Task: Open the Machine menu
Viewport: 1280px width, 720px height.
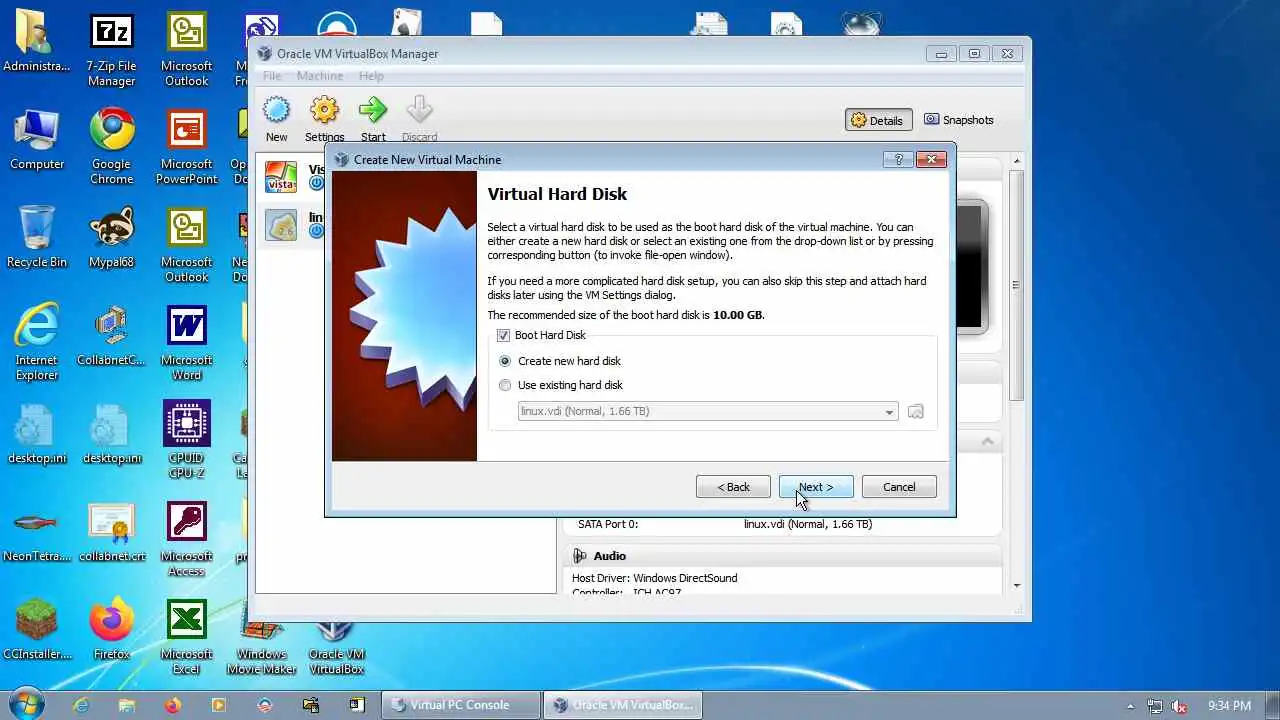Action: click(320, 76)
